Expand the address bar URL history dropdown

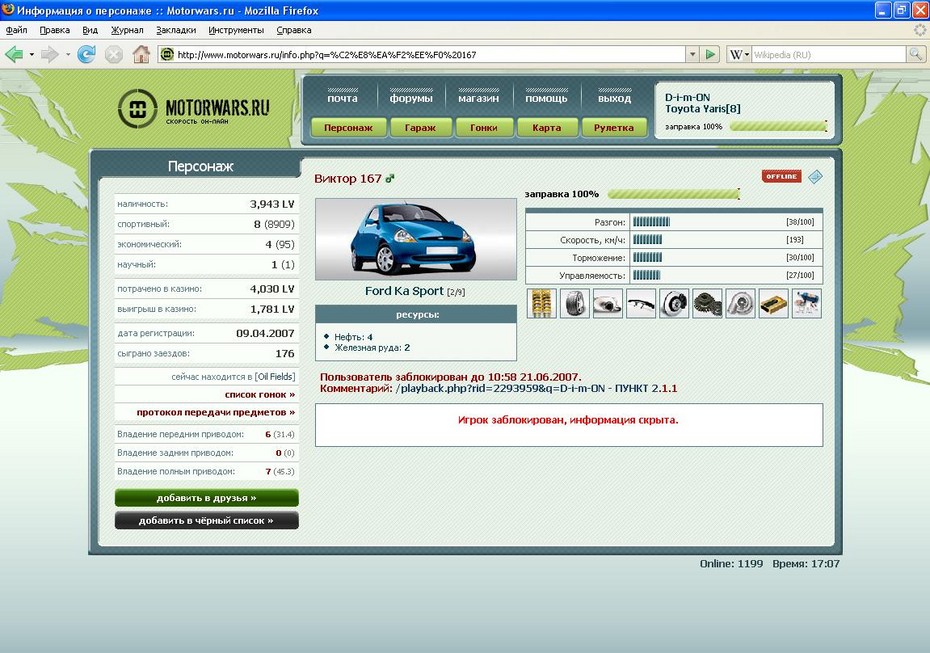tap(692, 55)
